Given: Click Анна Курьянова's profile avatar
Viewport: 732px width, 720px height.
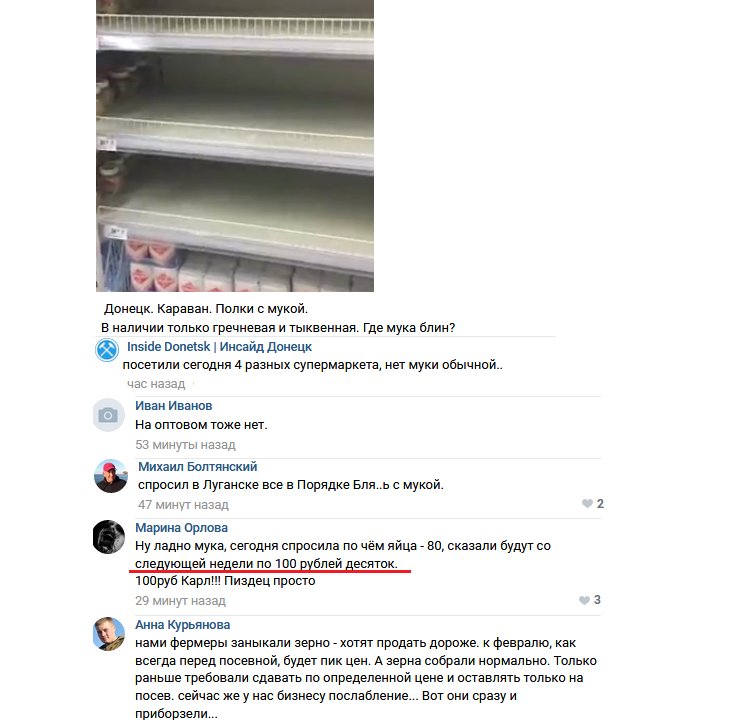Looking at the screenshot, I should [x=109, y=634].
